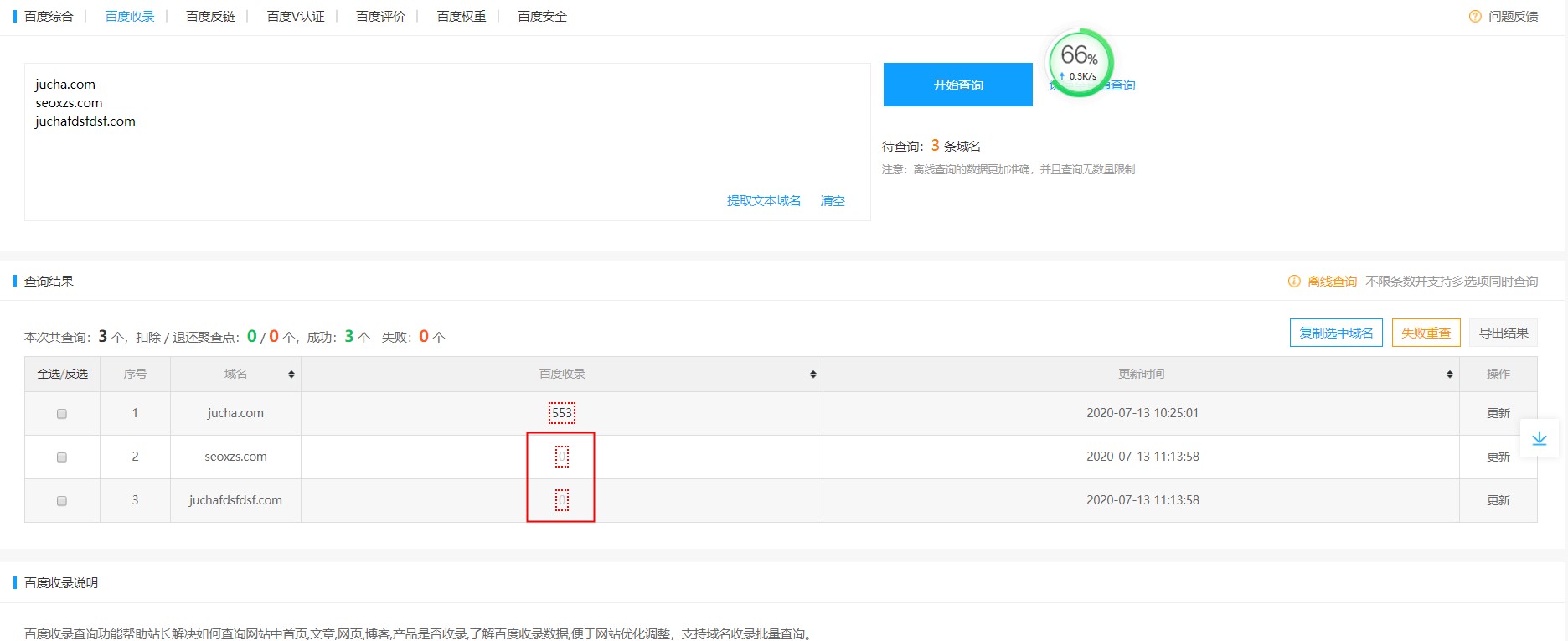Screen dimensions: 1568x641
Task: Sort by Baidu index count column
Action: point(812,375)
